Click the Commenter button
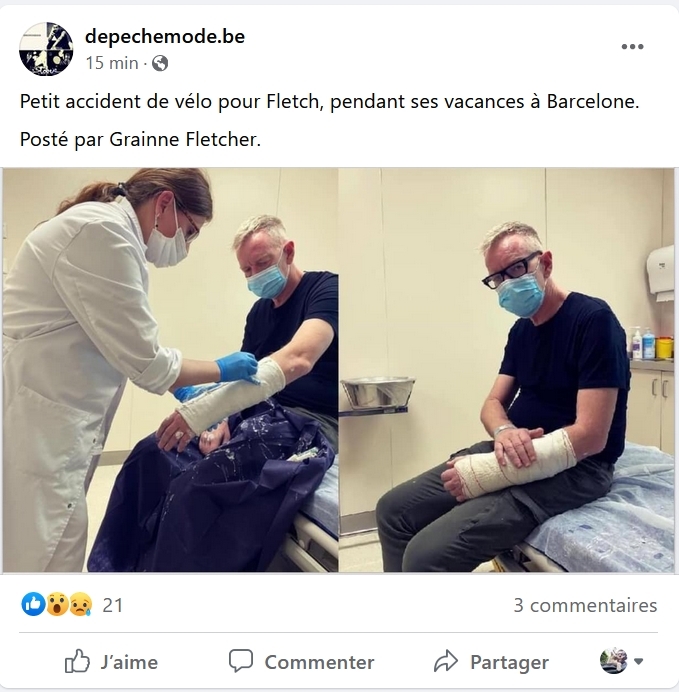This screenshot has height=692, width=679. (301, 662)
